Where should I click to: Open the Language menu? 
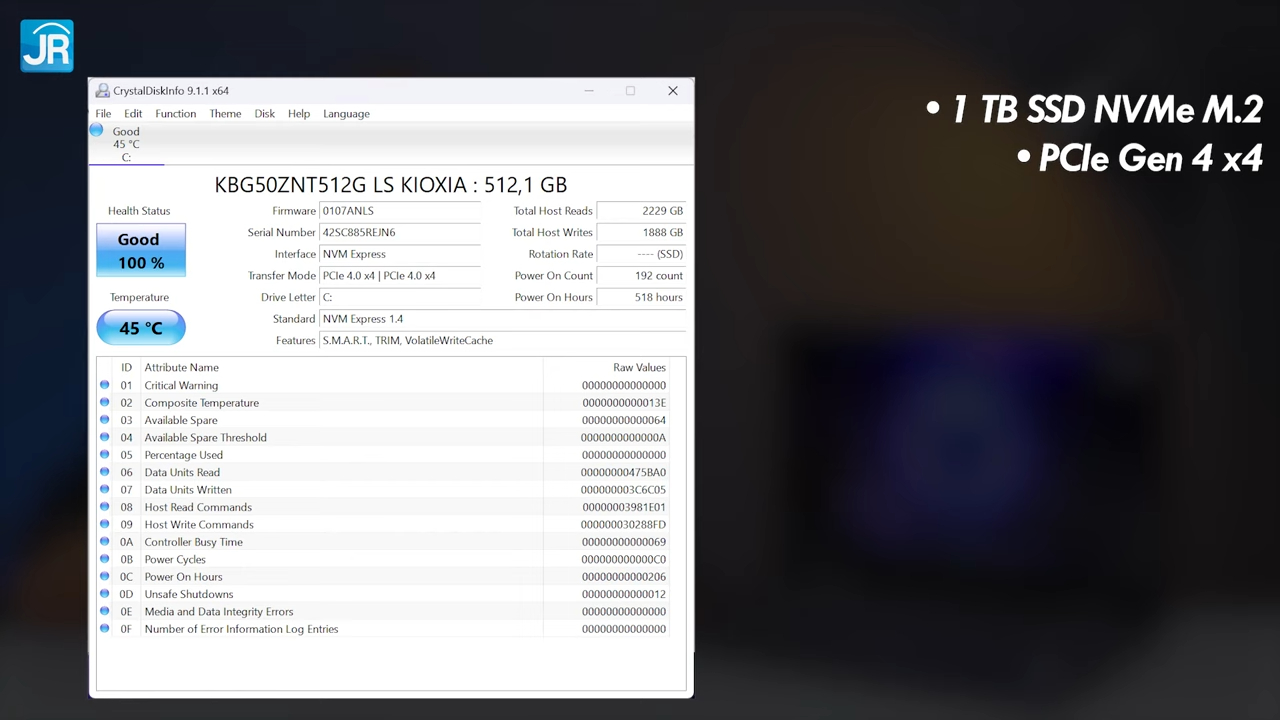346,114
